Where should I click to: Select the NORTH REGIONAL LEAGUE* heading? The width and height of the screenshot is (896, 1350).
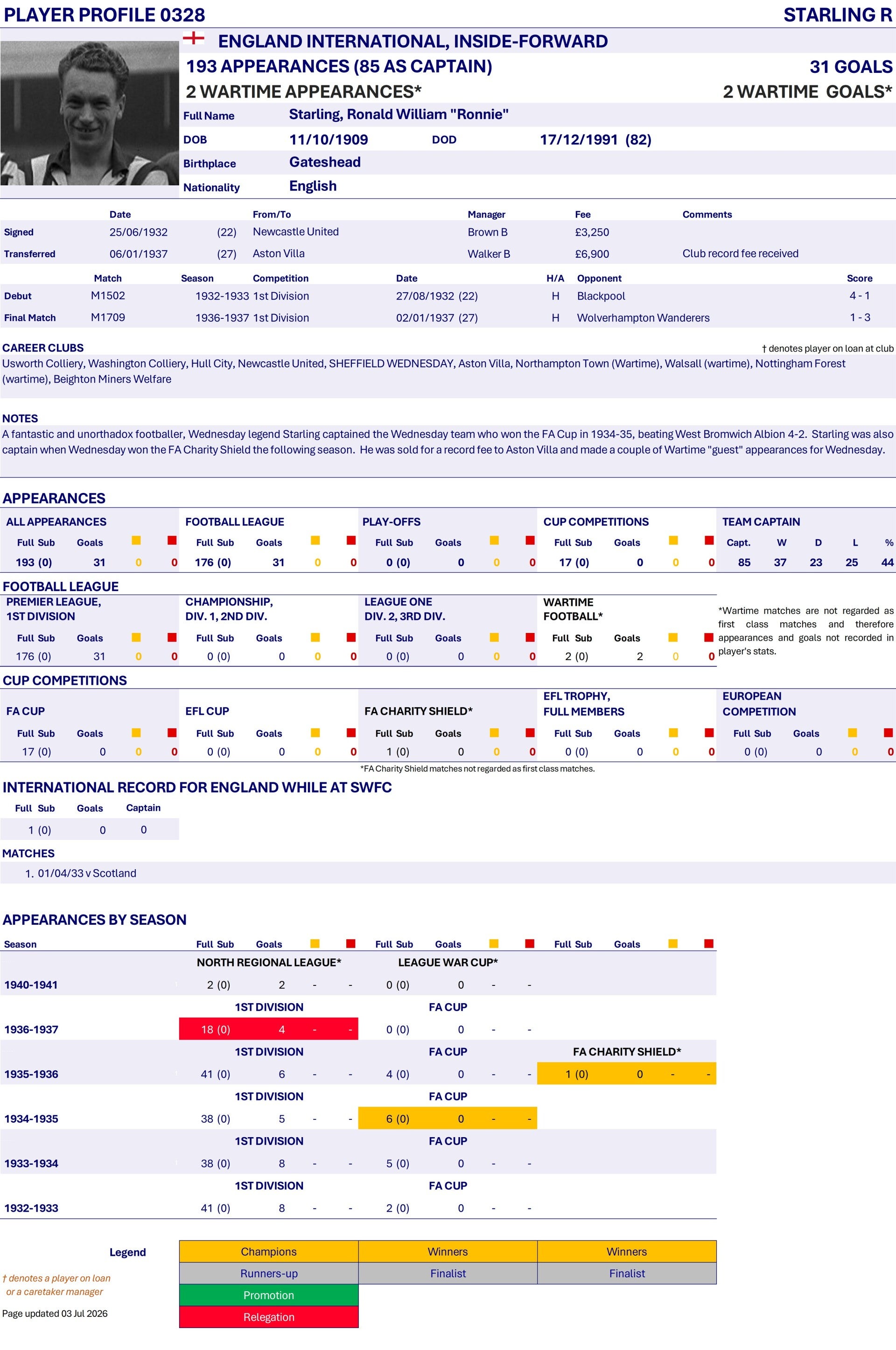(269, 963)
